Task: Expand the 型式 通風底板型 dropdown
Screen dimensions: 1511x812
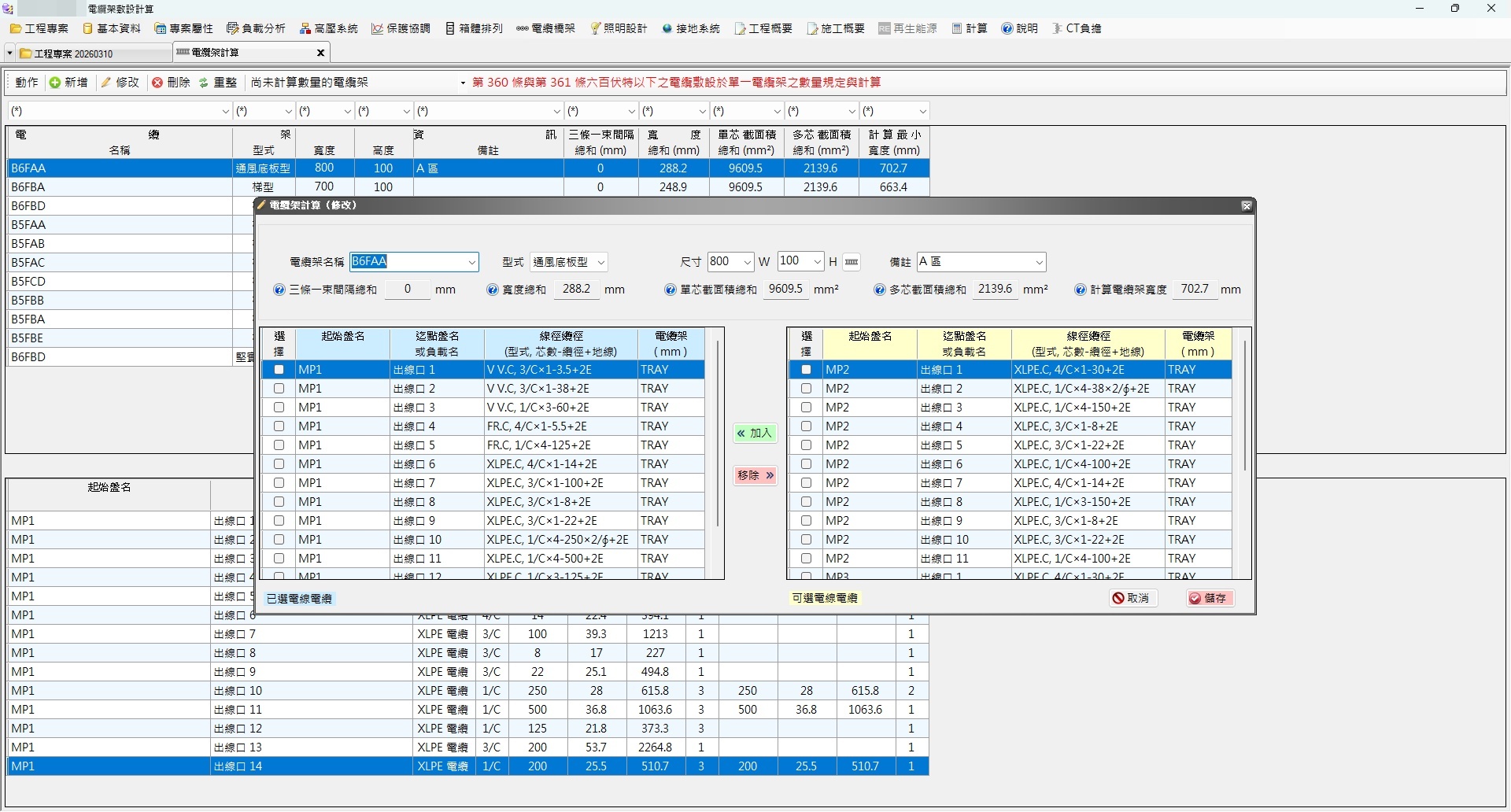Action: click(601, 263)
